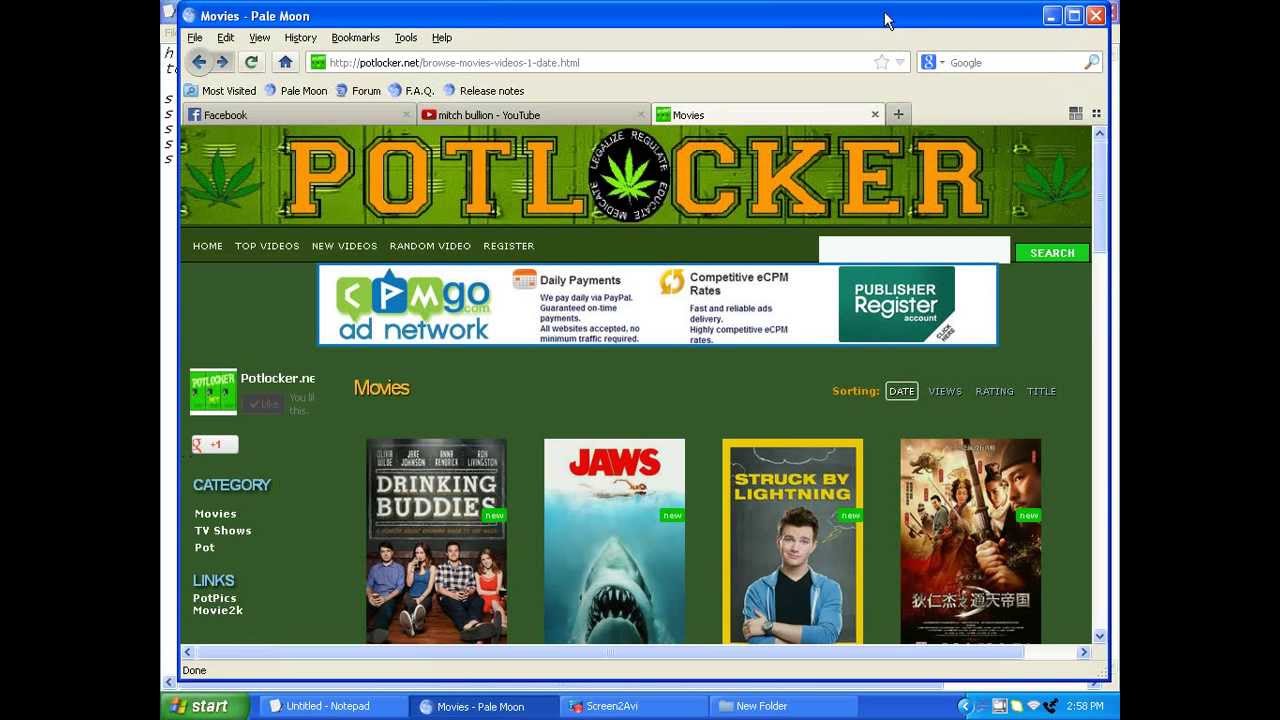Open the Most Visited bookmarks folder
Screen dimensions: 1280x720
[x=220, y=90]
